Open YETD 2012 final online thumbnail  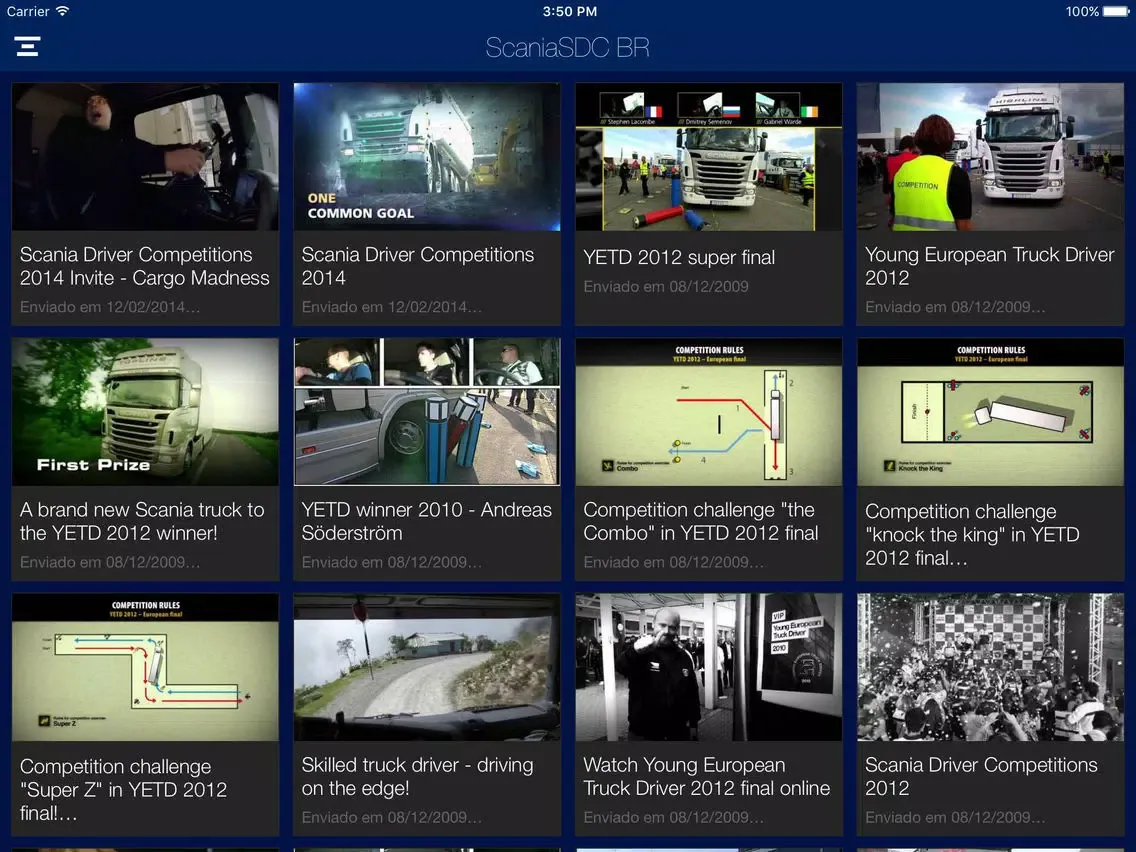[709, 667]
